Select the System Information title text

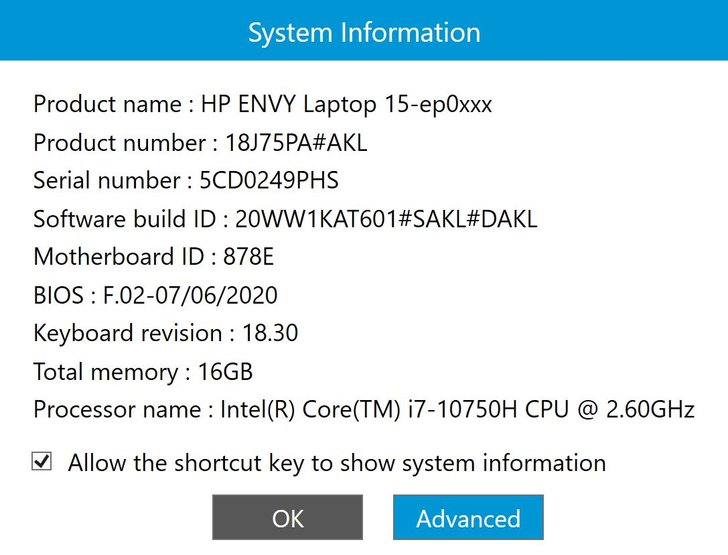click(x=364, y=33)
